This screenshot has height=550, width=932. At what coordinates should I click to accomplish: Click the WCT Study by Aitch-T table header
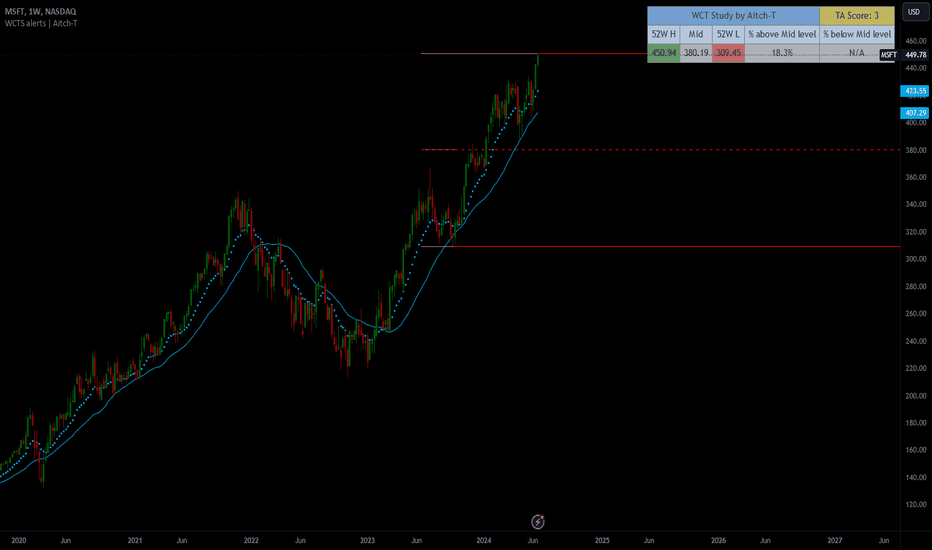[733, 15]
